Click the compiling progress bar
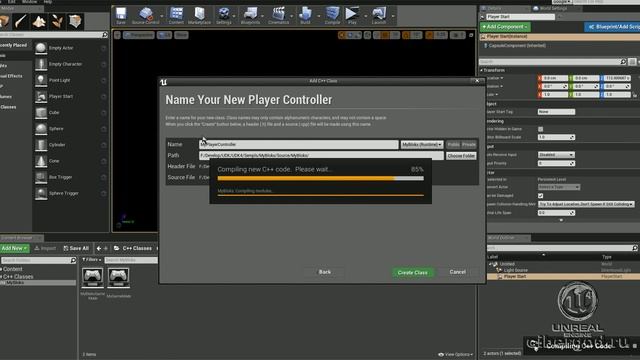The image size is (640, 360). click(x=320, y=178)
